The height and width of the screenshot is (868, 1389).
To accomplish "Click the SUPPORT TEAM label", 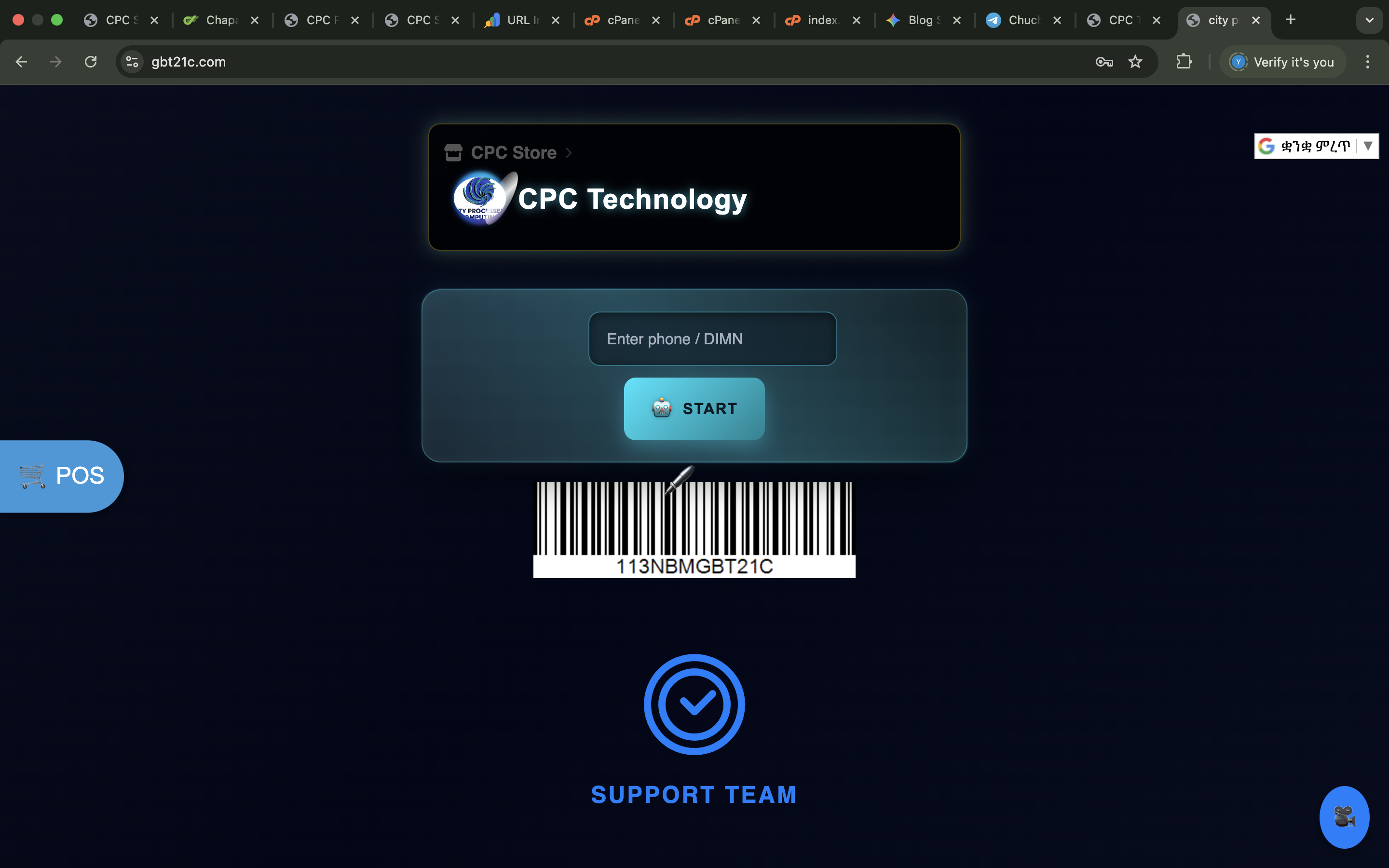I will 694,795.
